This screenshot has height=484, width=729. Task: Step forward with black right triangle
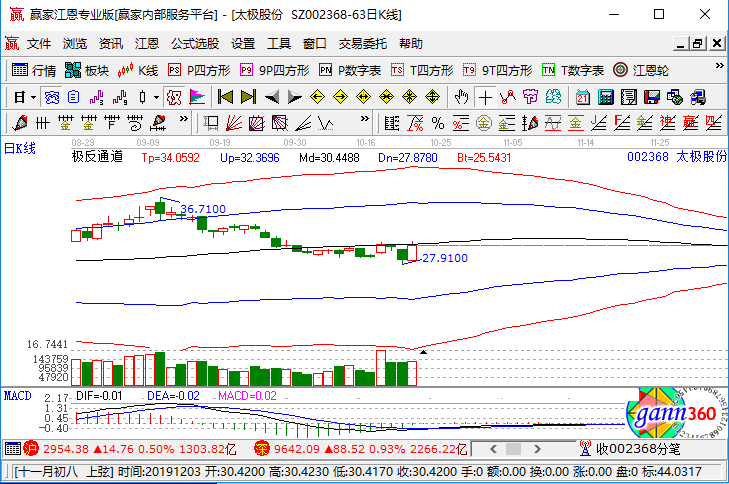294,97
